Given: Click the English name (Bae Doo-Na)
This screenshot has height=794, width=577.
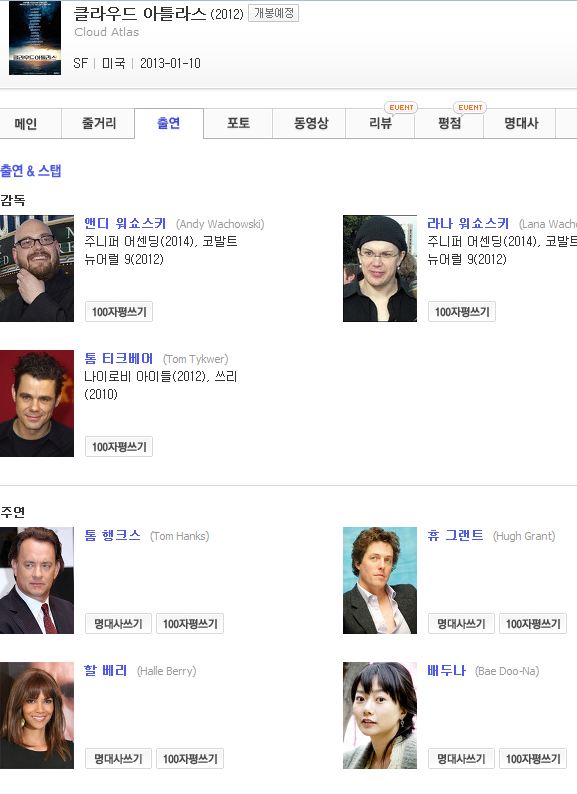Looking at the screenshot, I should (x=507, y=671).
